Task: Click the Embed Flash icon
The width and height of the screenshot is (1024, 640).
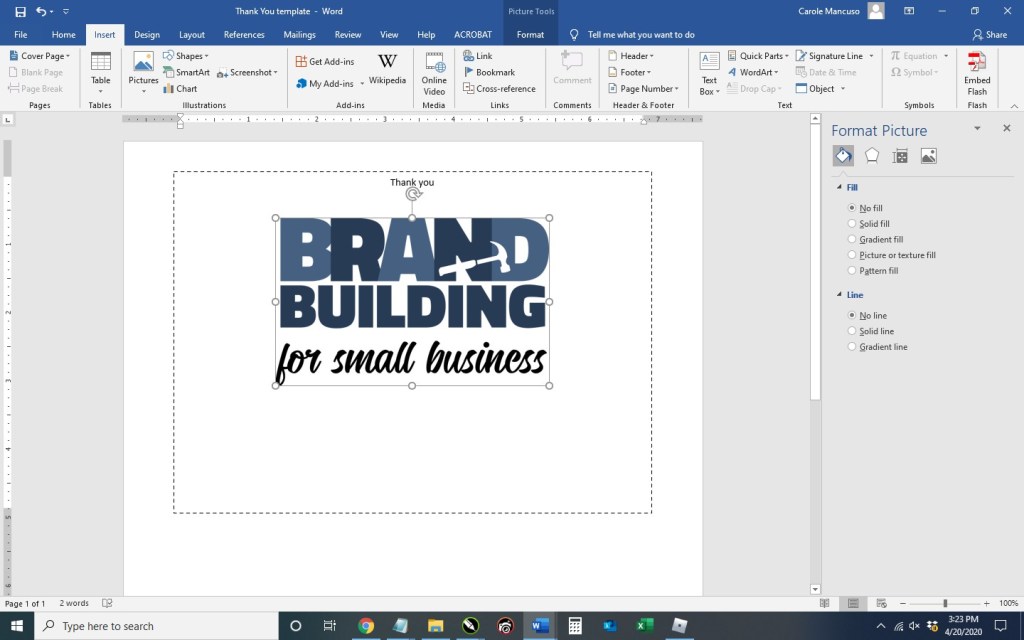Action: click(977, 70)
